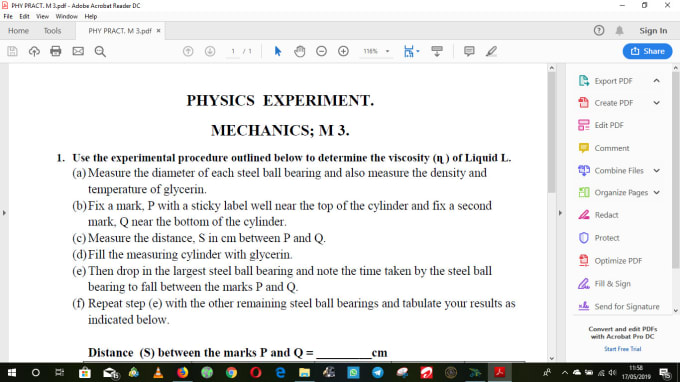Open Cortana search circle in taskbar
The height and width of the screenshot is (382, 680).
tap(36, 372)
